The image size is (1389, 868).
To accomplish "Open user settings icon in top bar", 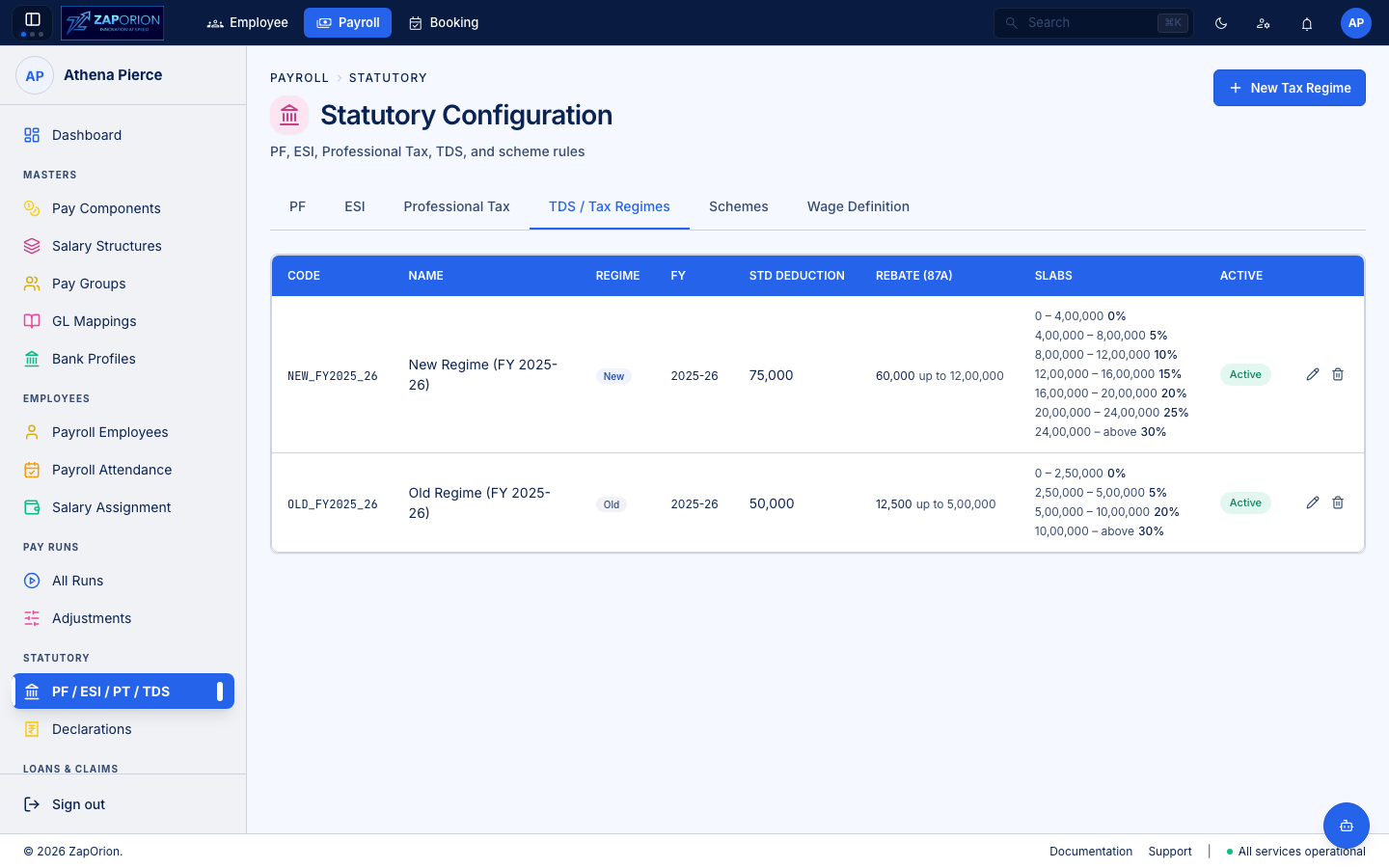I will pos(1264,23).
